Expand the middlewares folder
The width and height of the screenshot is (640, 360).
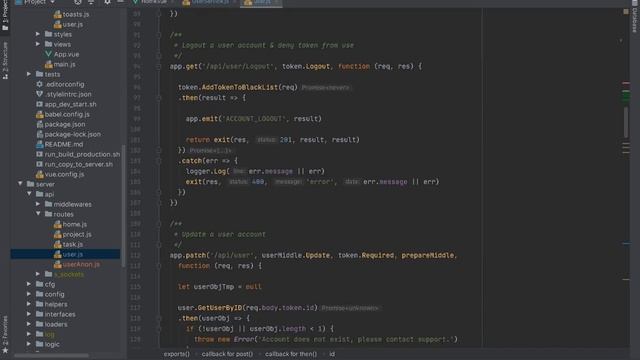[x=38, y=204]
